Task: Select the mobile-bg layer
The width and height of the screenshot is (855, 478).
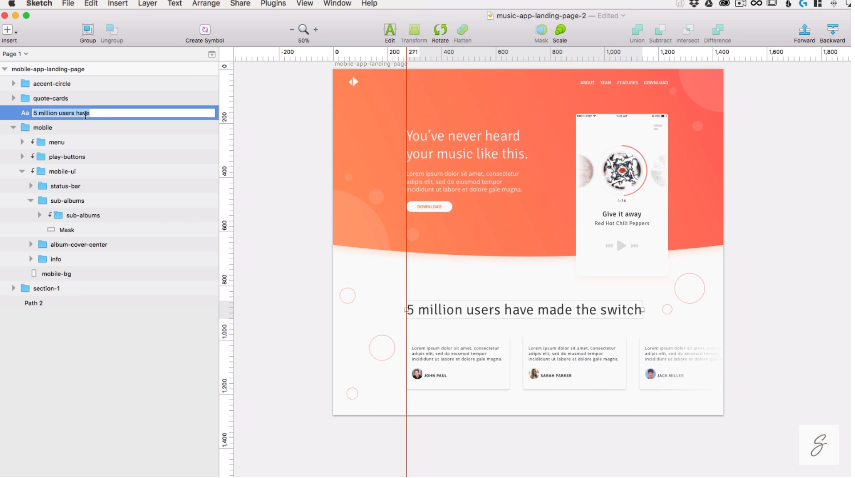Action: coord(109,274)
